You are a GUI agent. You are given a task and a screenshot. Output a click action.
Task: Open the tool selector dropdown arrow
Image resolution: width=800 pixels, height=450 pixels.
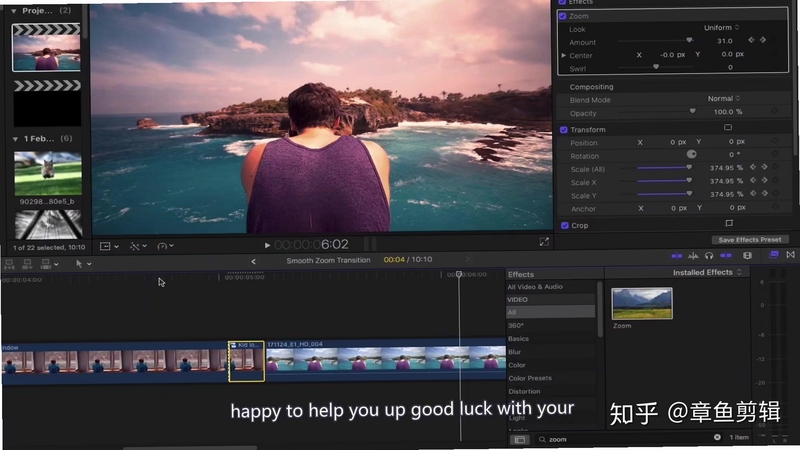coord(89,264)
